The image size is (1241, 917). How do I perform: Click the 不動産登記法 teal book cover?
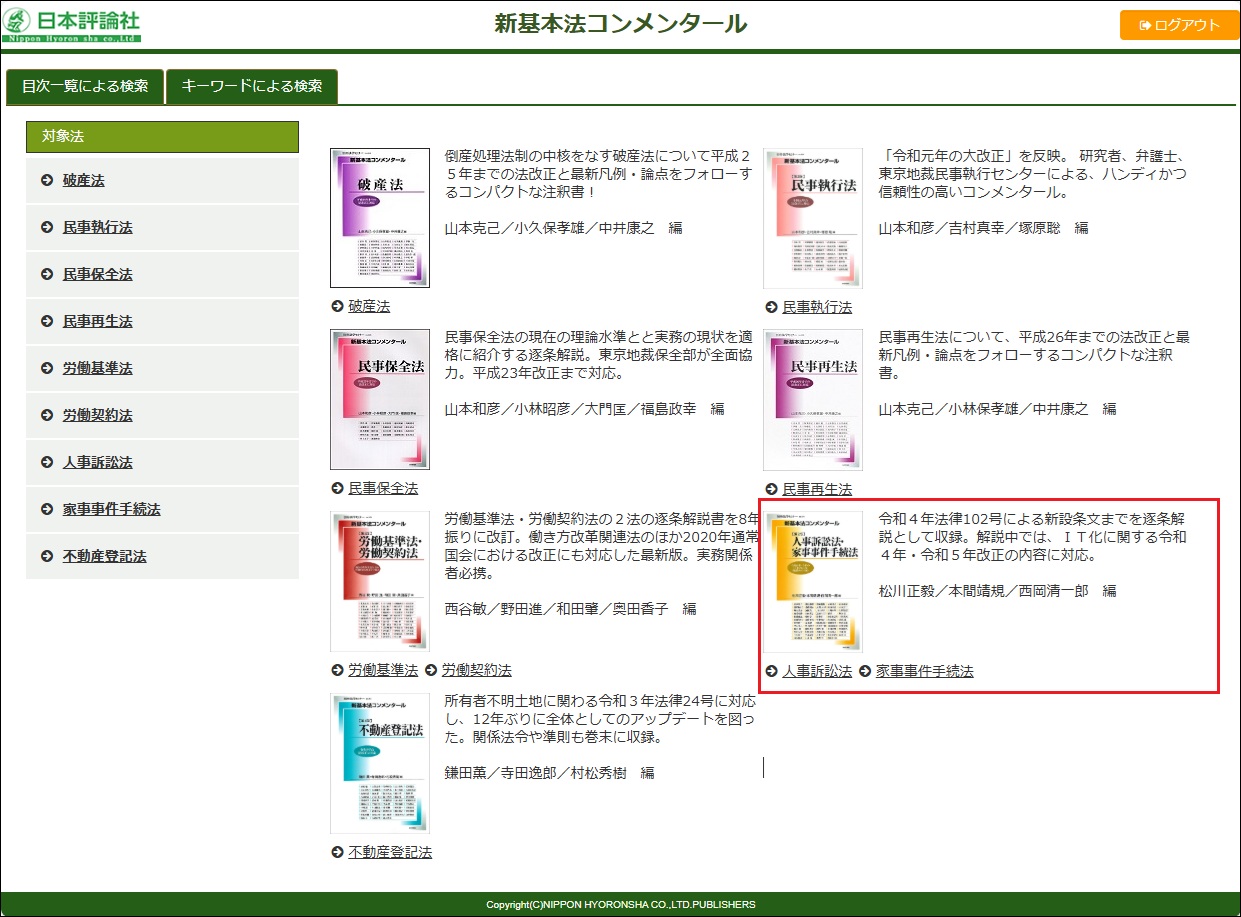(x=380, y=763)
